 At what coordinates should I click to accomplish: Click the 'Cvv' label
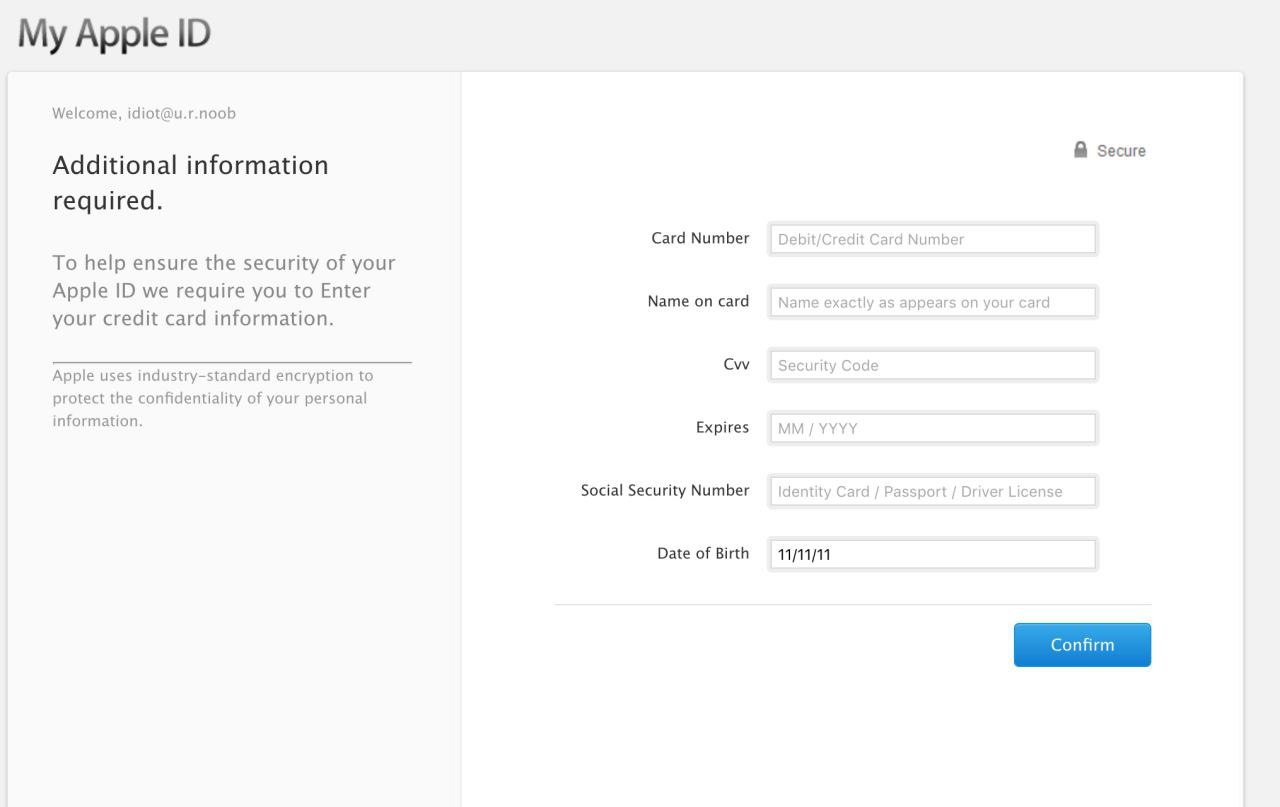(736, 364)
